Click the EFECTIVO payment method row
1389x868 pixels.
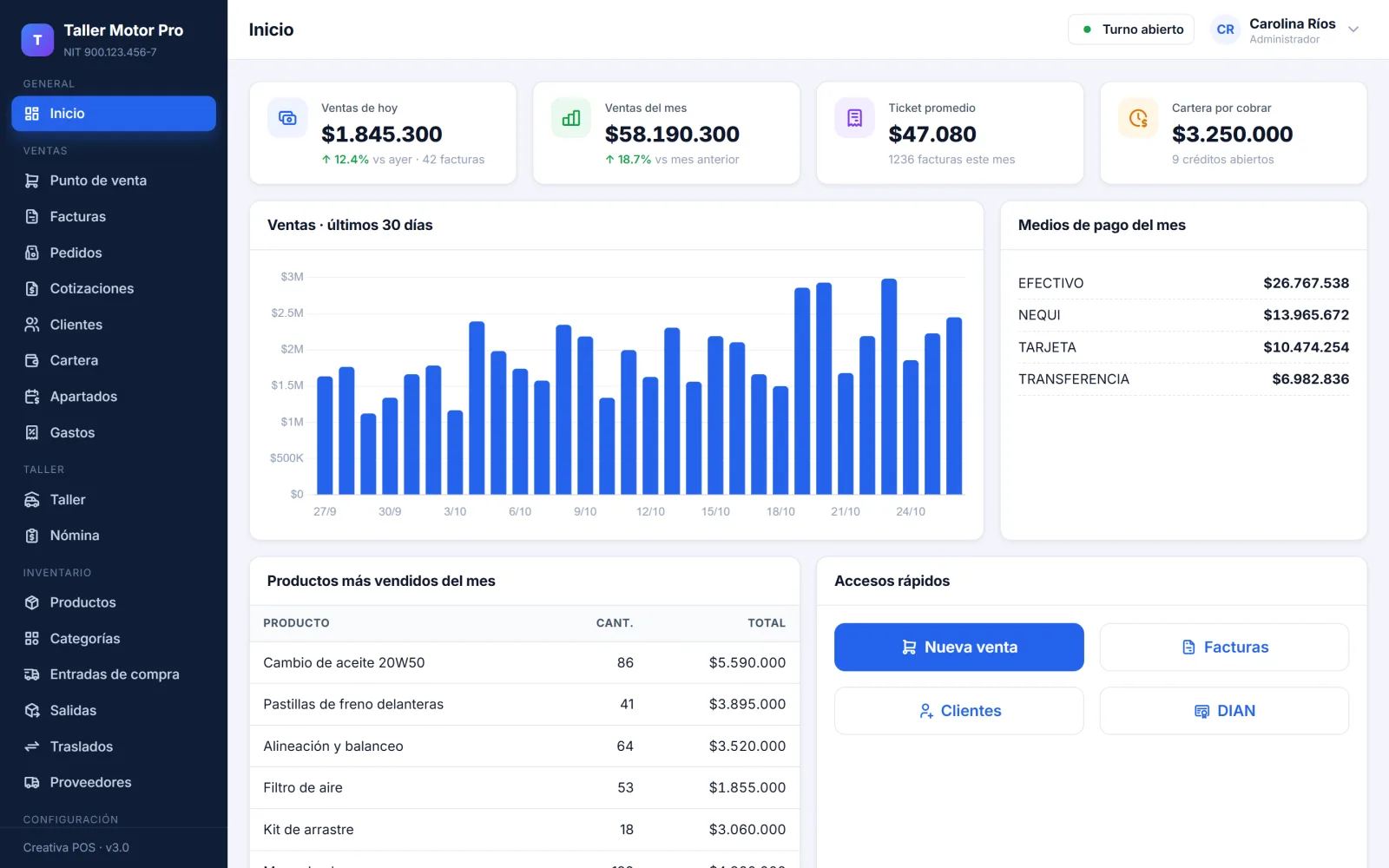click(1183, 284)
